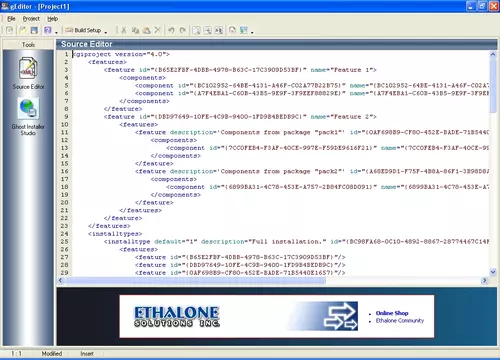Click the Copy toolbar icon

[135, 30]
